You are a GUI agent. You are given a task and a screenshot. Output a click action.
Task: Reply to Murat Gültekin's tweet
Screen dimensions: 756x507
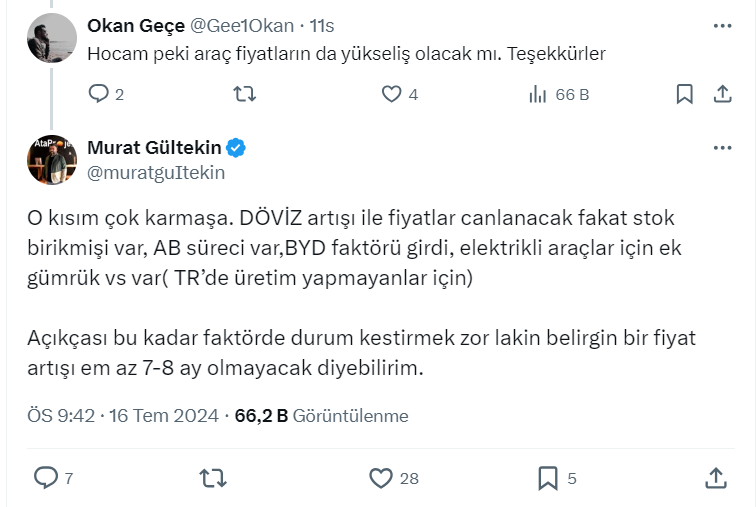click(46, 478)
